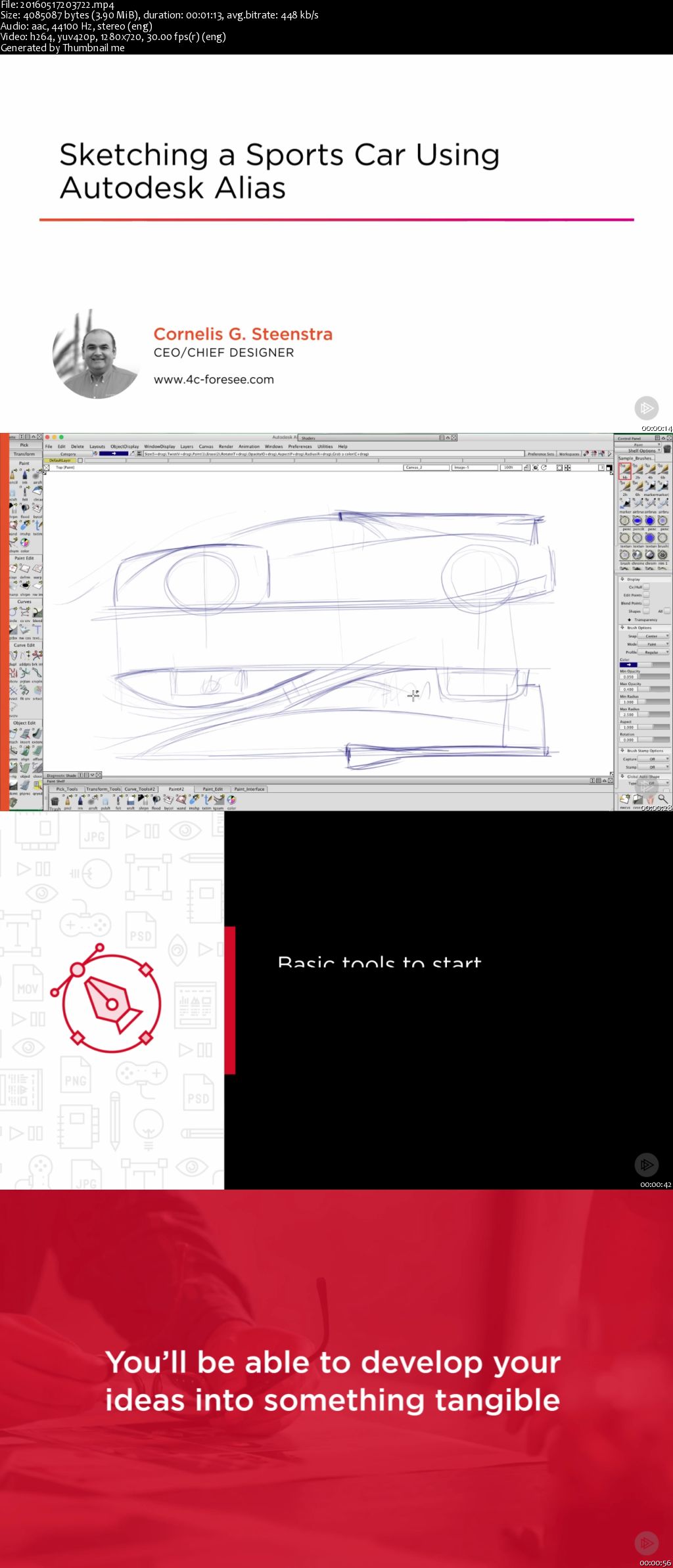673x1568 pixels.
Task: Expand the Transparency section
Action: point(629,619)
